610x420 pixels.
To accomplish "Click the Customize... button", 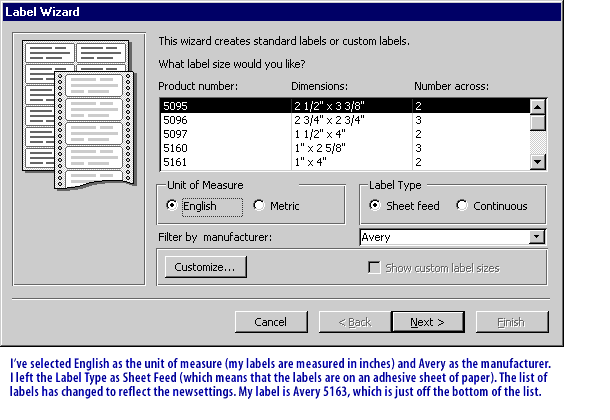I will point(205,267).
